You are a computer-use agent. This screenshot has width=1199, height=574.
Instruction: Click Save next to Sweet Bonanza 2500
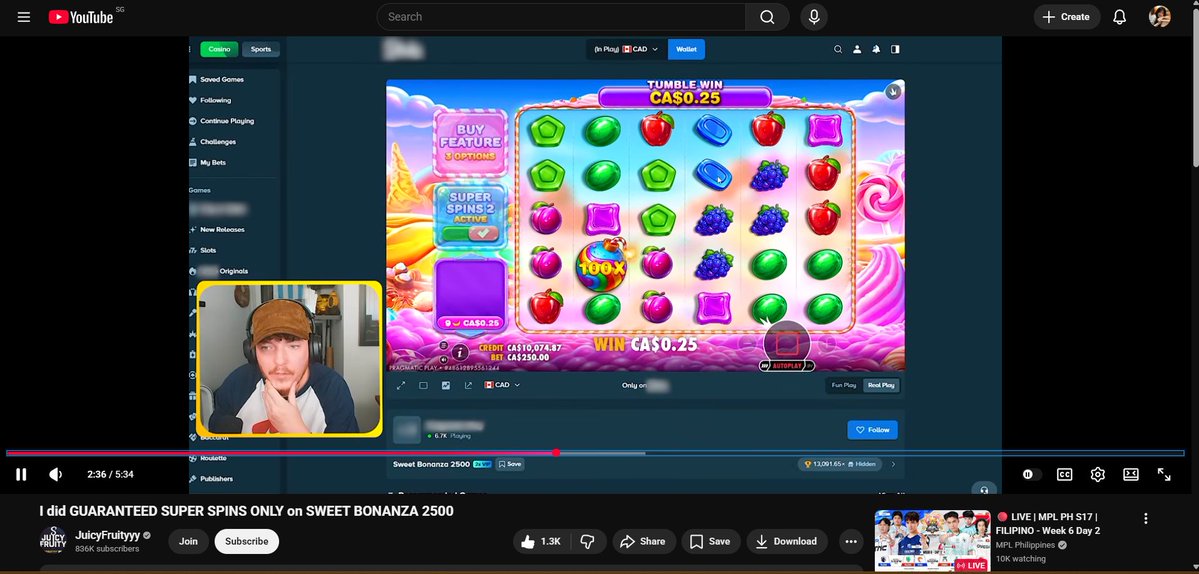click(510, 464)
